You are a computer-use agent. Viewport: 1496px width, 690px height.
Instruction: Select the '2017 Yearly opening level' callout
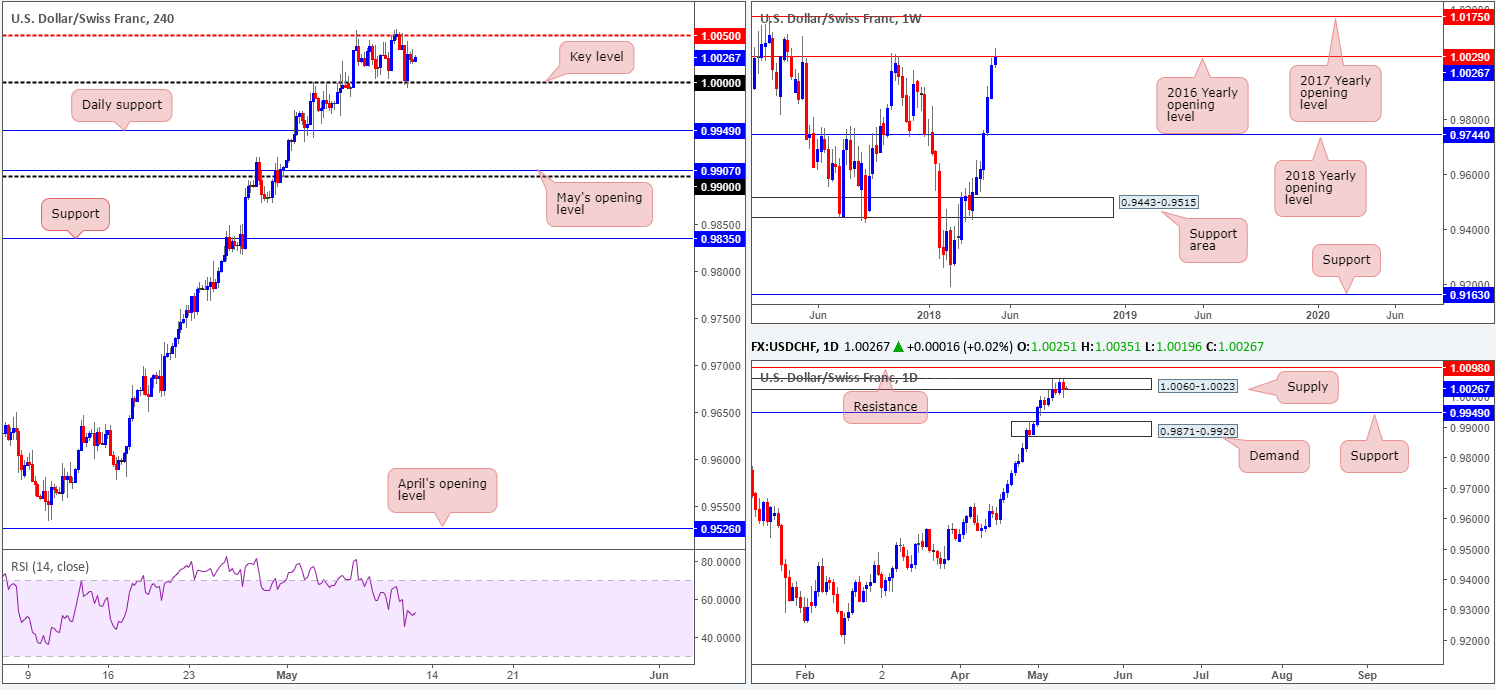coord(1335,92)
